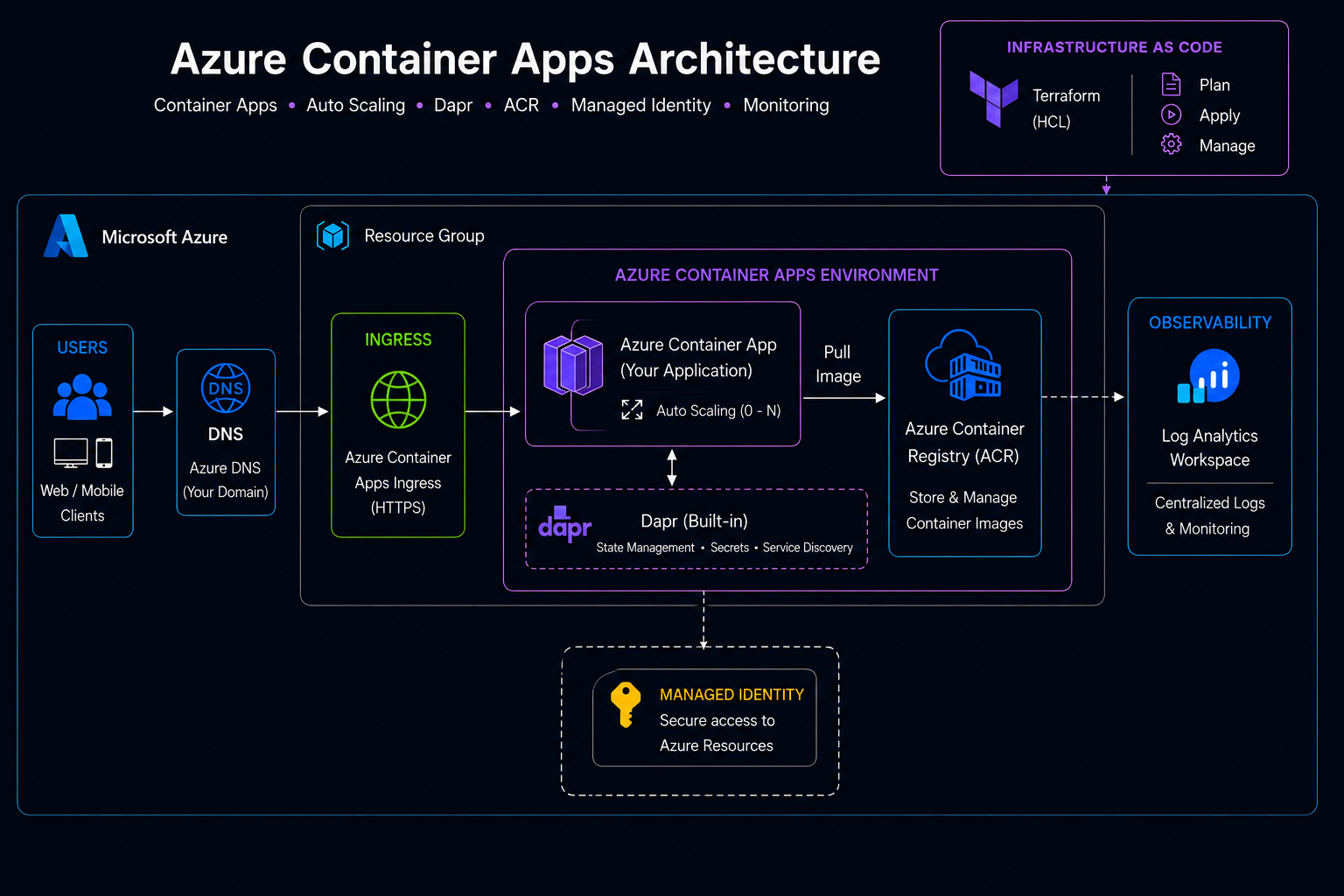This screenshot has width=1344, height=896.
Task: Click the Auto Scaling subtitle keyword
Action: (355, 106)
